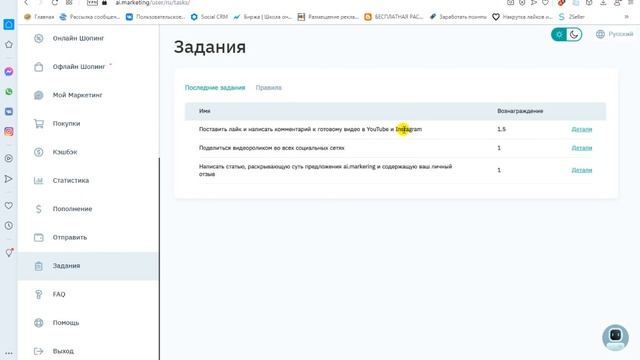
Task: Open Мой Маркетинг icon
Action: click(38, 95)
